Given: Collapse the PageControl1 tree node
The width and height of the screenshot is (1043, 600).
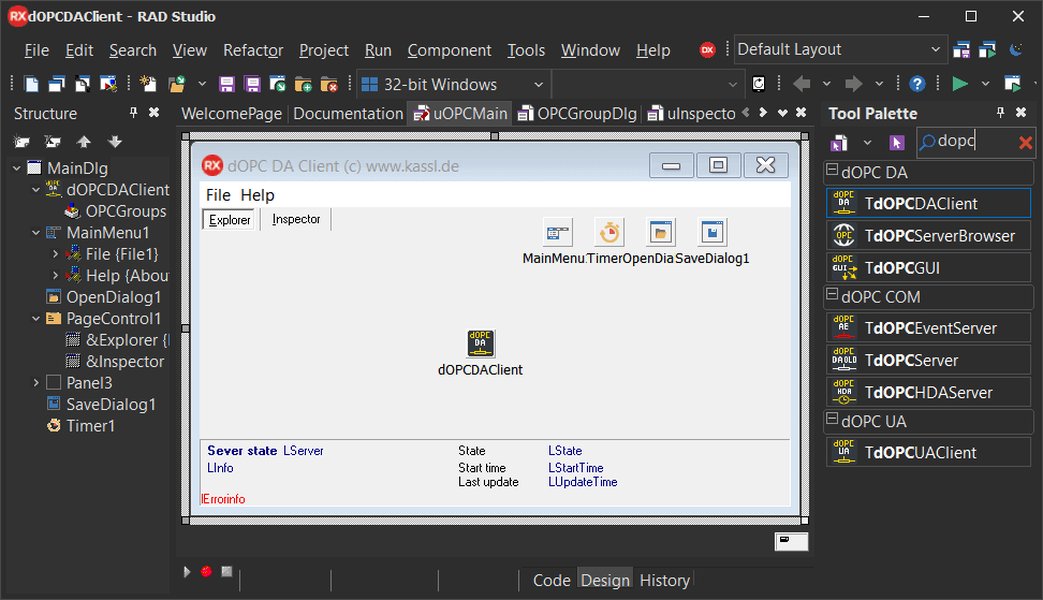Looking at the screenshot, I should (x=36, y=319).
